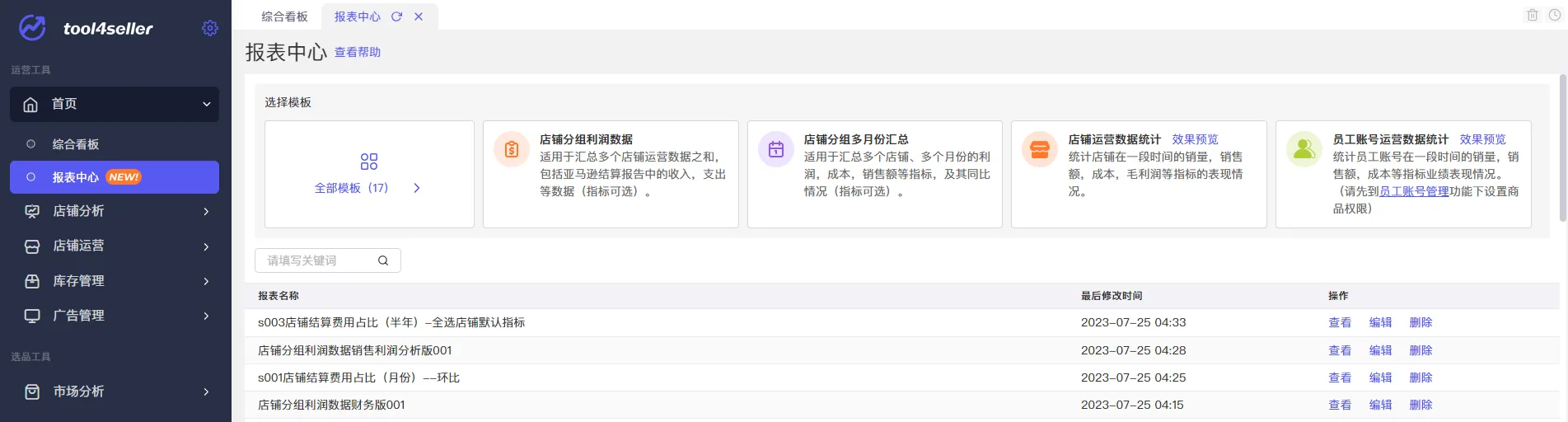Image resolution: width=1568 pixels, height=422 pixels.
Task: Preview 店铺运营数据统计 via 效果预览
Action: 1195,139
